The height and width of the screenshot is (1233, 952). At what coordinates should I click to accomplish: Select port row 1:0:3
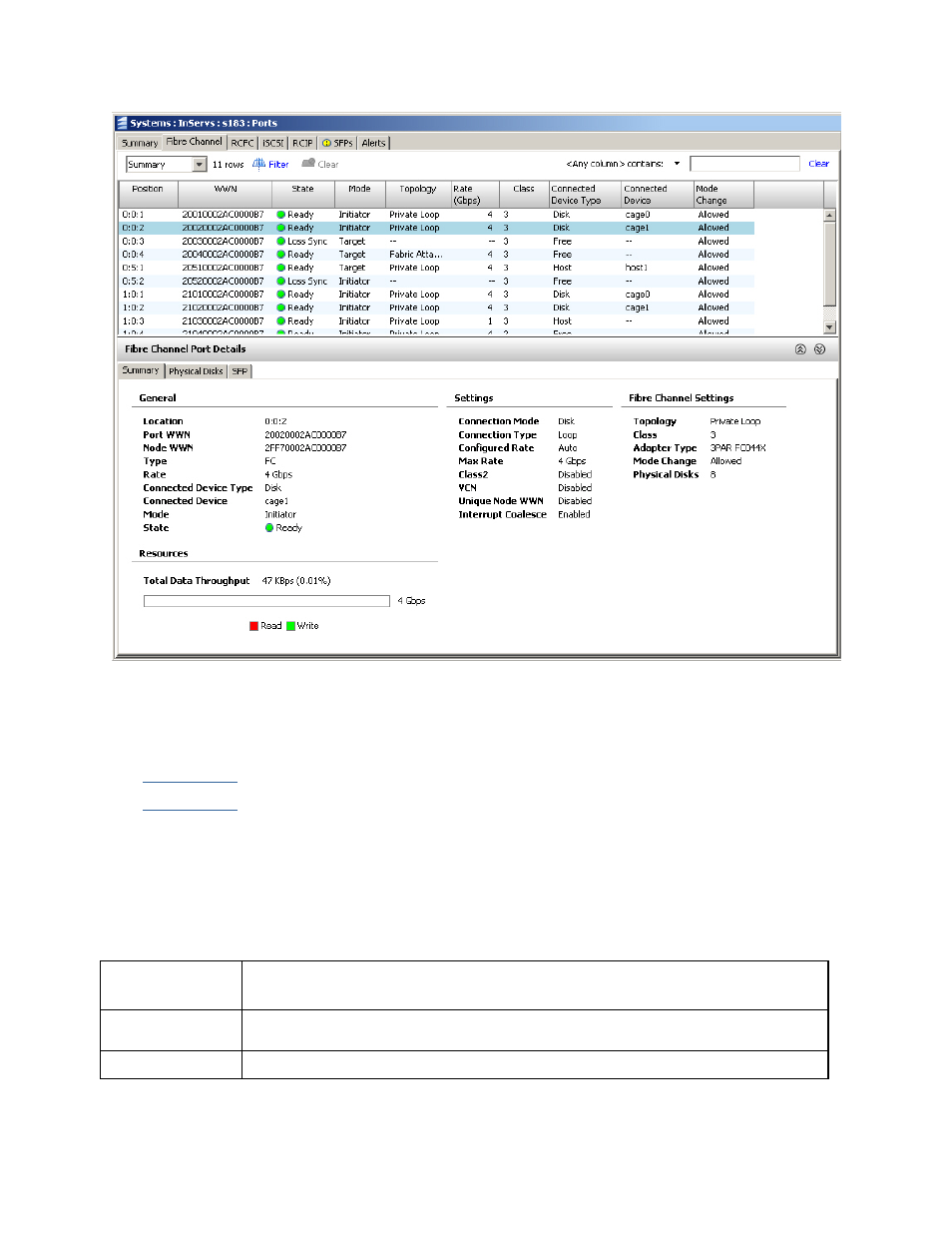coord(436,321)
